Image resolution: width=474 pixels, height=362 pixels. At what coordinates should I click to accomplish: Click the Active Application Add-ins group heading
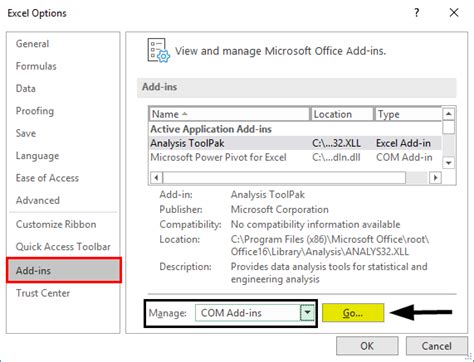point(211,129)
